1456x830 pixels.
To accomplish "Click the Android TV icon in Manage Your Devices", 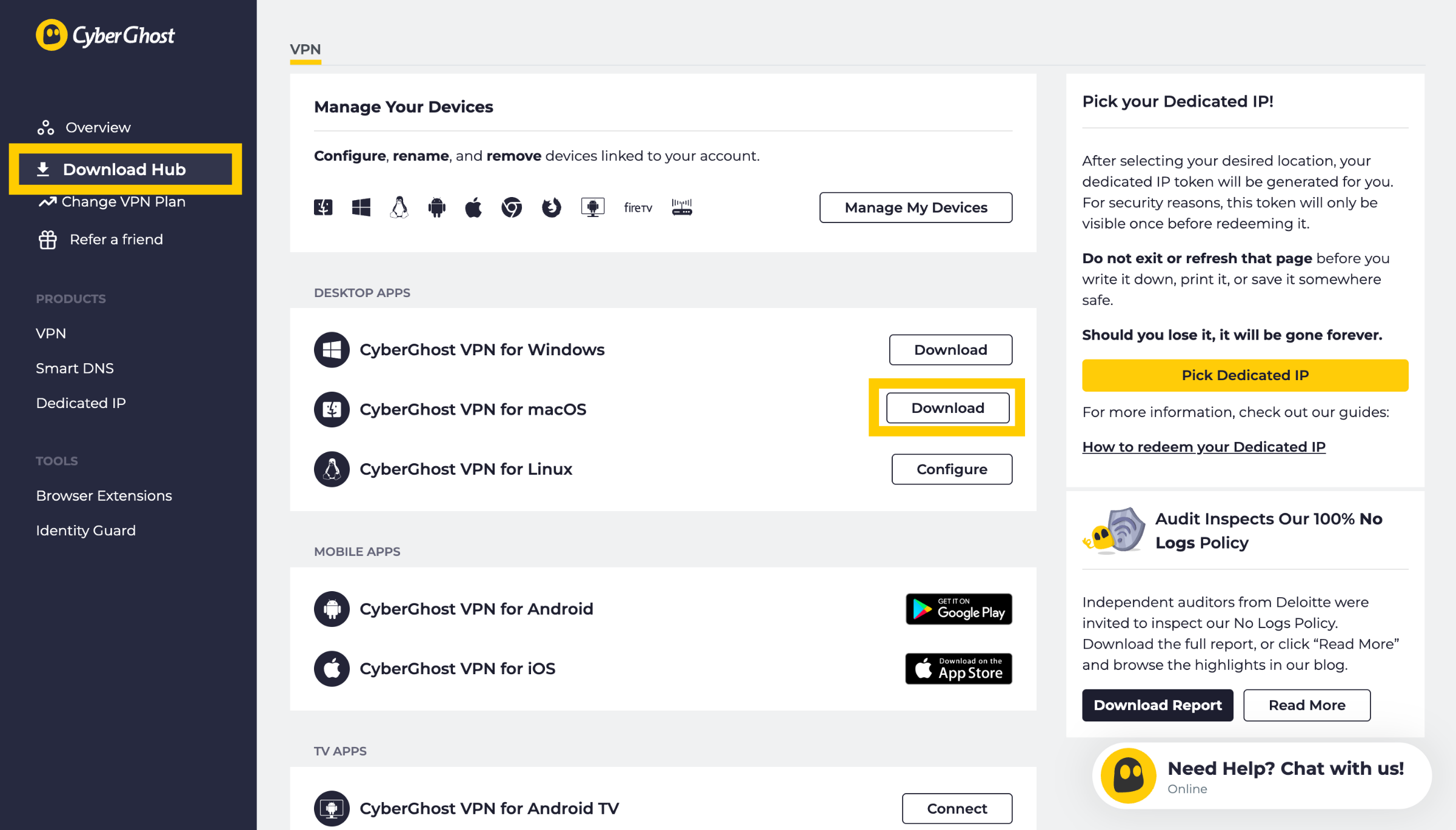I will 593,207.
